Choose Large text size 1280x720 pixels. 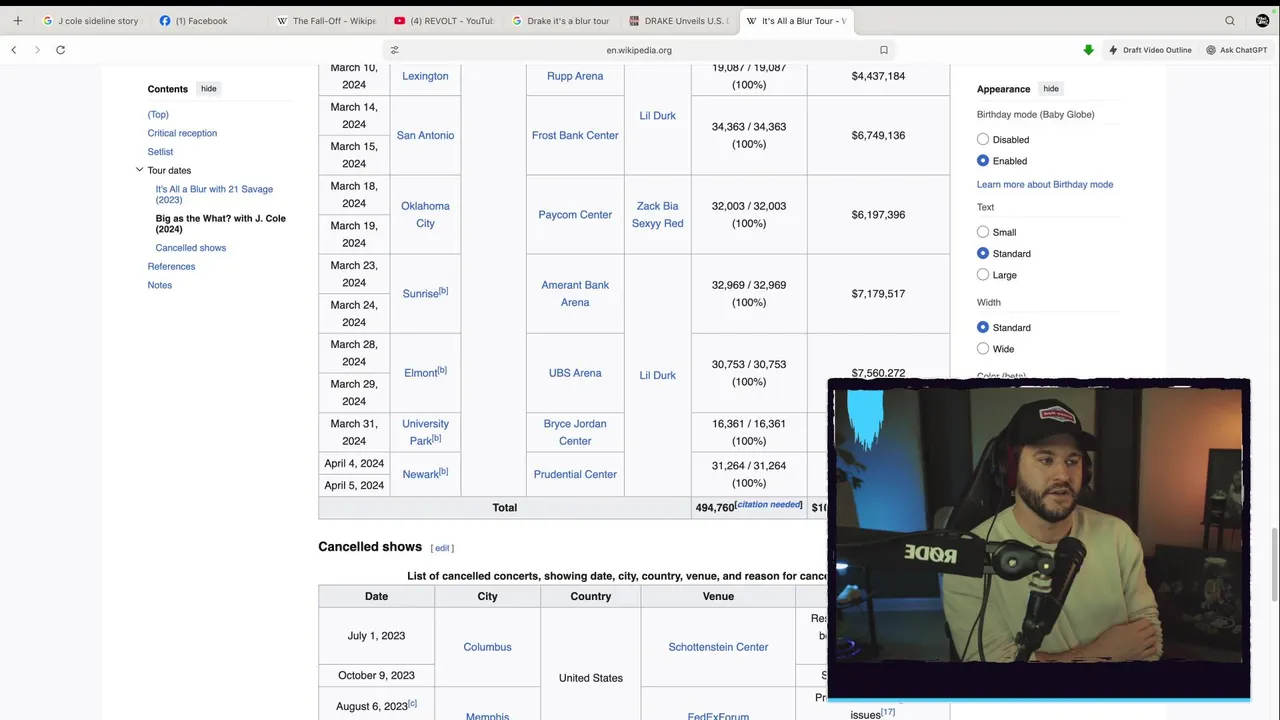[983, 275]
